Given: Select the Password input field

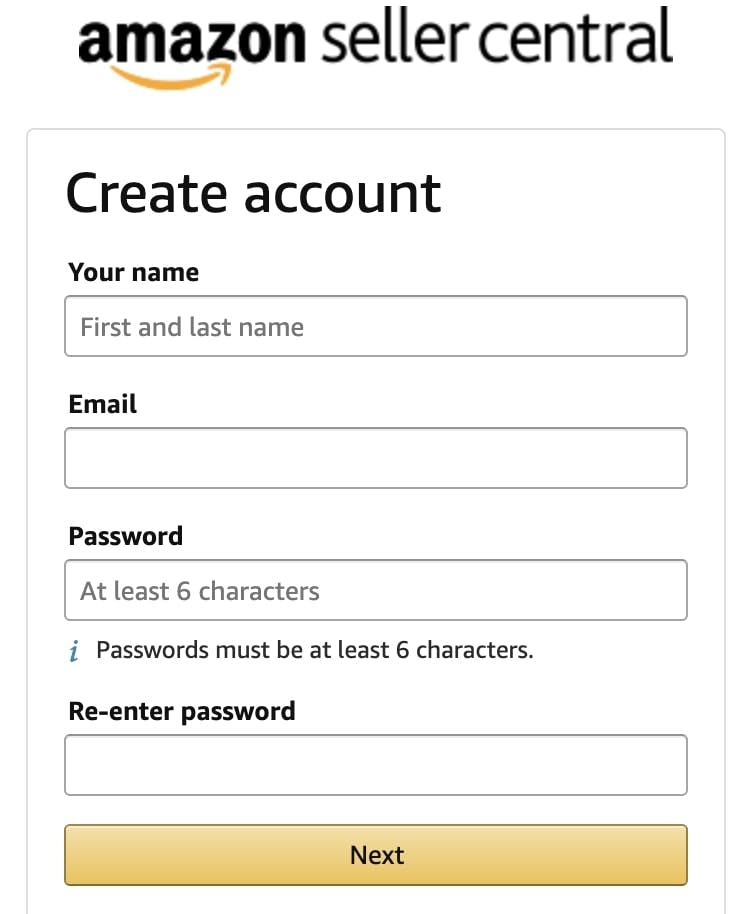Looking at the screenshot, I should [375, 590].
